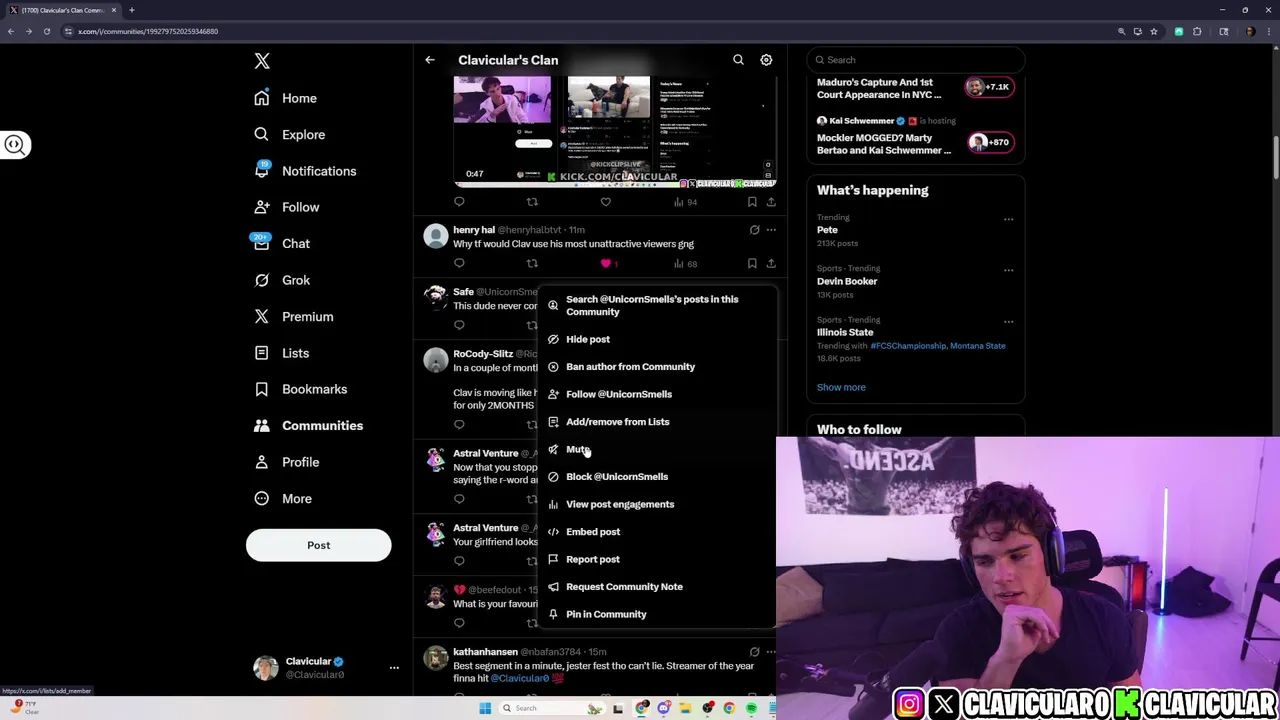Select Ban author from Community
This screenshot has width=1280, height=720.
(657, 367)
